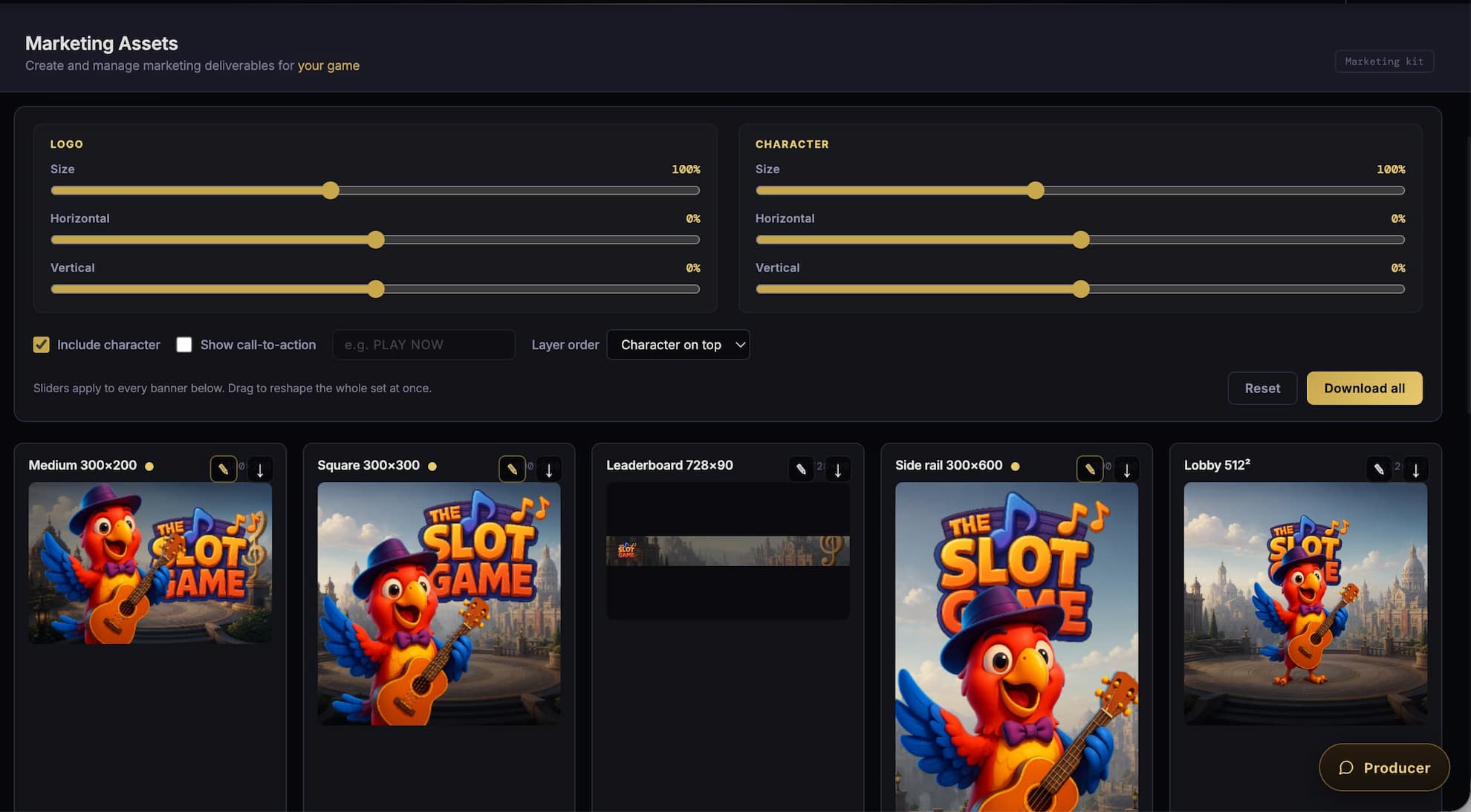
Task: Click the 'Sliders apply to every banner' hint text
Action: (x=233, y=388)
